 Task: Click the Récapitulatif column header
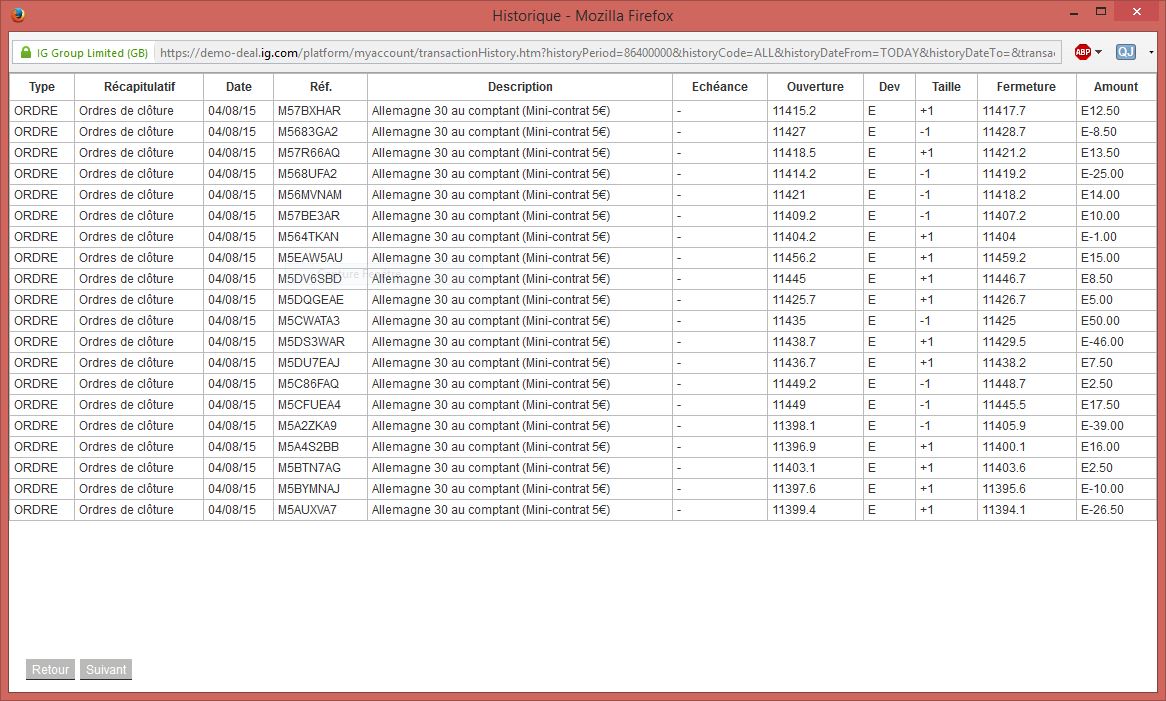tap(139, 87)
